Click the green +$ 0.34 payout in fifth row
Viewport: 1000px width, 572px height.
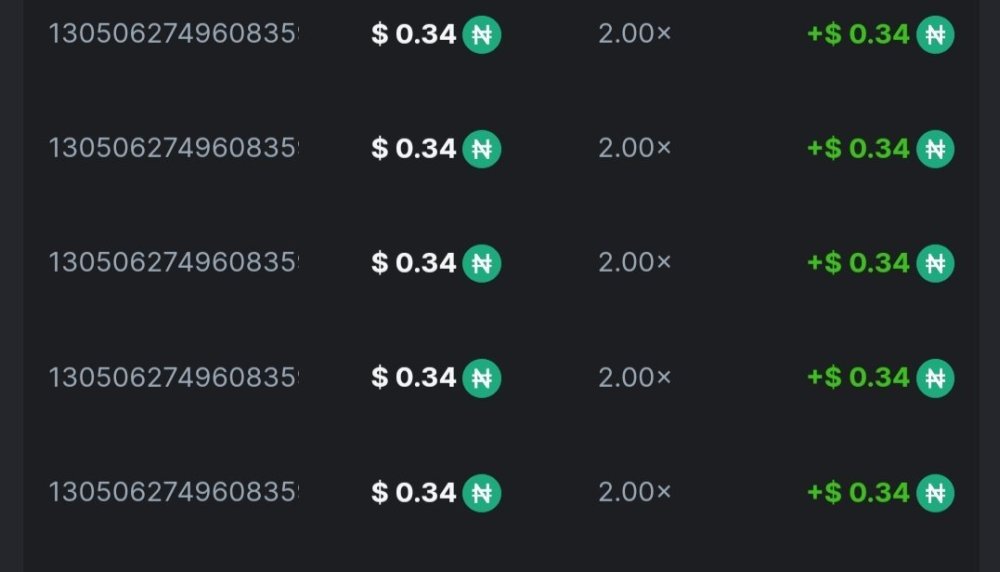click(x=858, y=492)
